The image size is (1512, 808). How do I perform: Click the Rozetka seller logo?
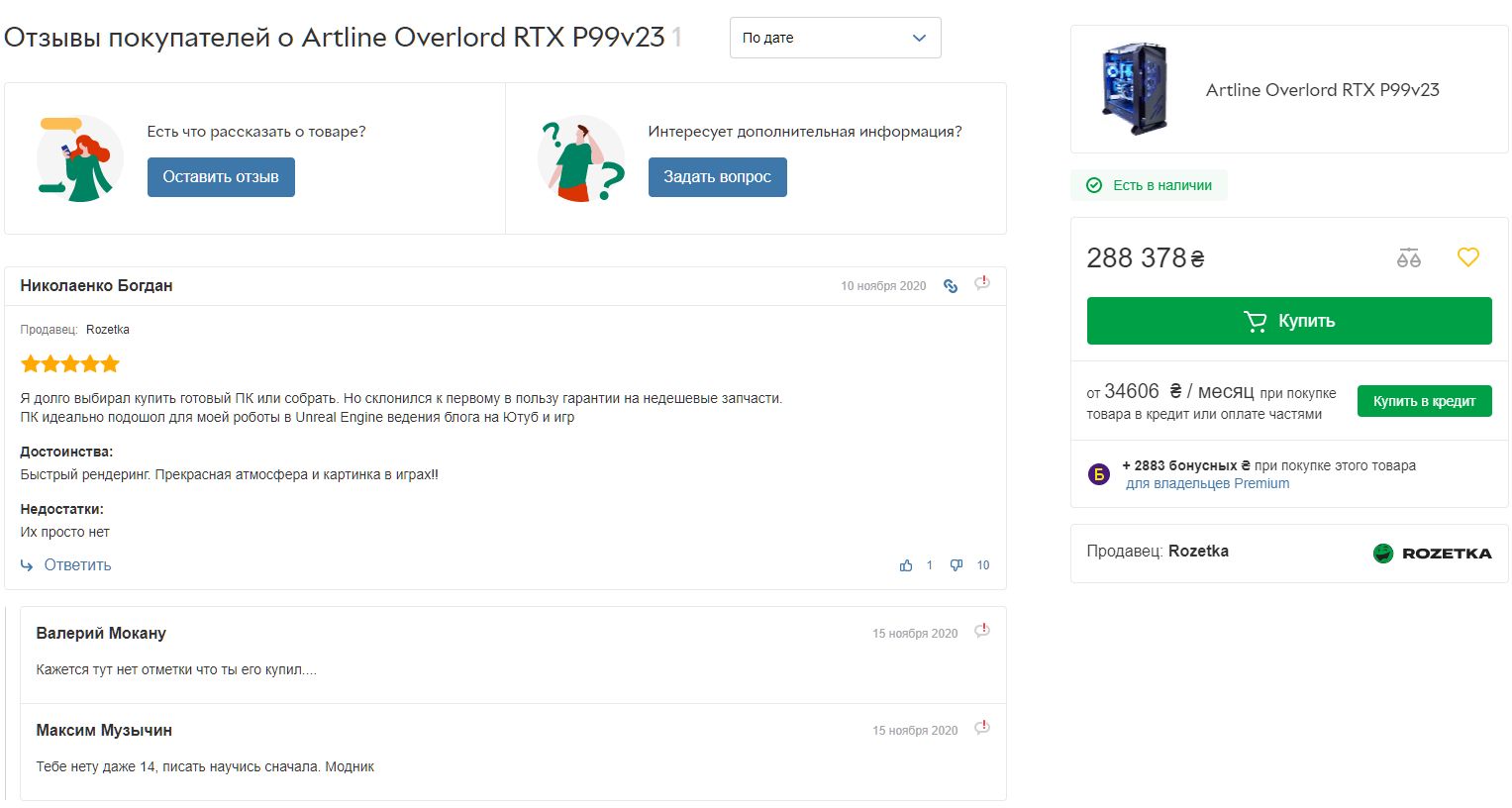(x=1432, y=554)
